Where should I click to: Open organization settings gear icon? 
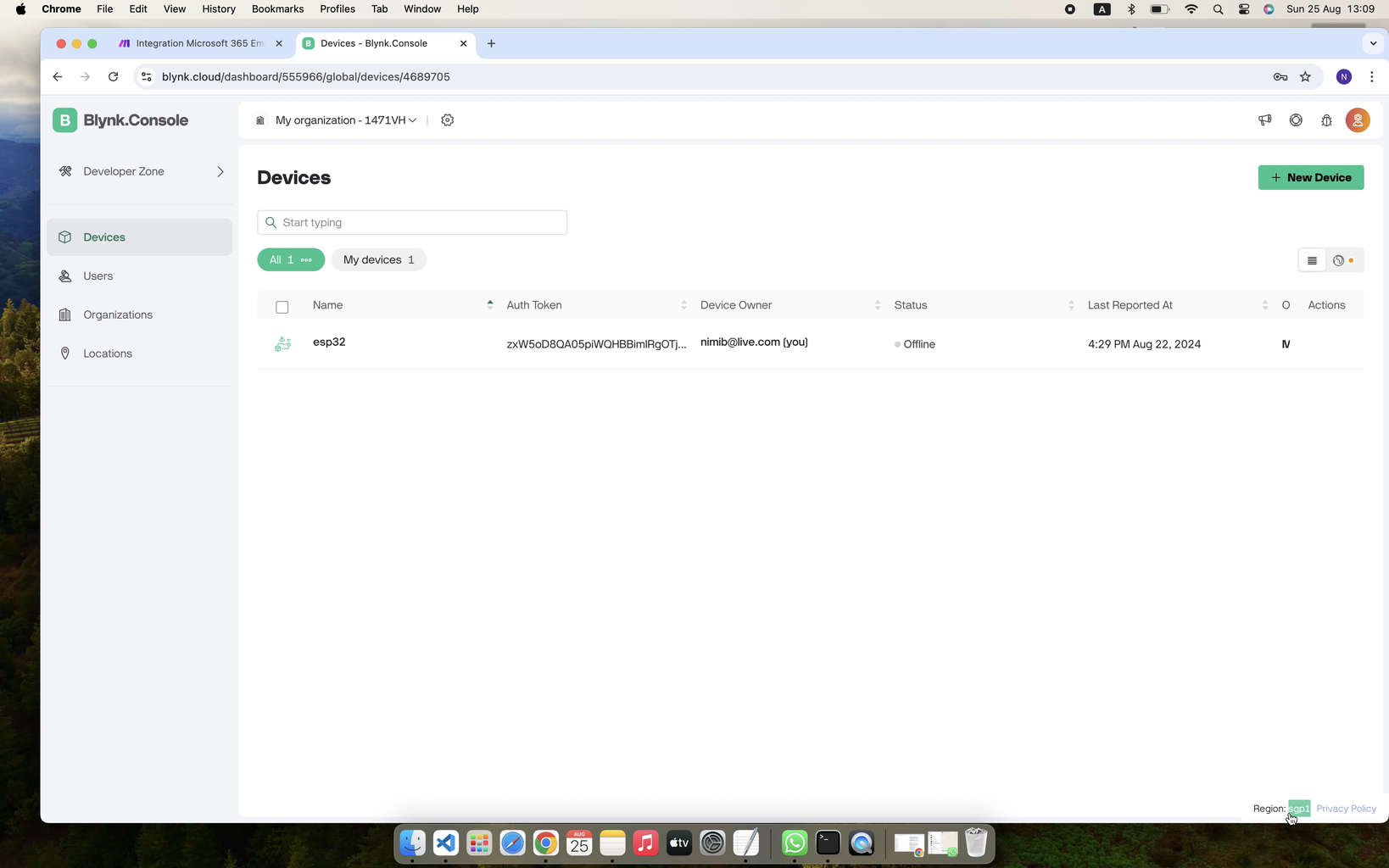[448, 120]
